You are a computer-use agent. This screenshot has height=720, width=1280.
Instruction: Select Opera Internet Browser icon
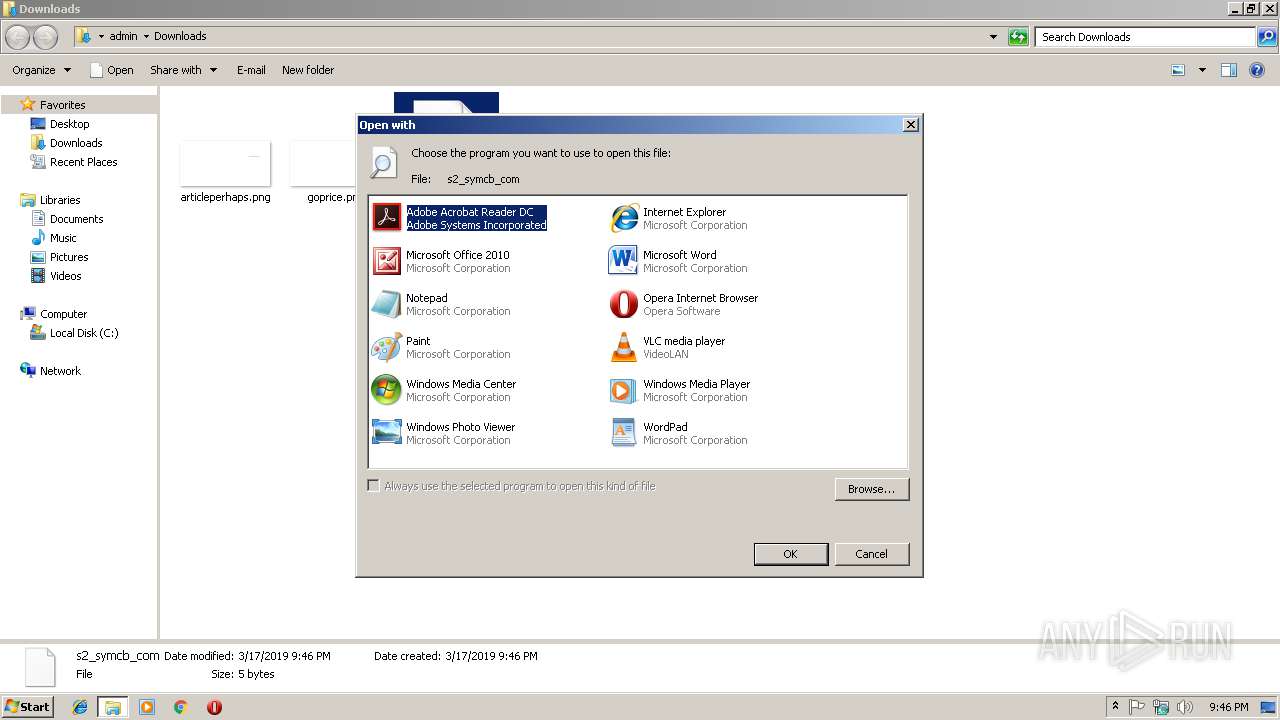pyautogui.click(x=623, y=303)
